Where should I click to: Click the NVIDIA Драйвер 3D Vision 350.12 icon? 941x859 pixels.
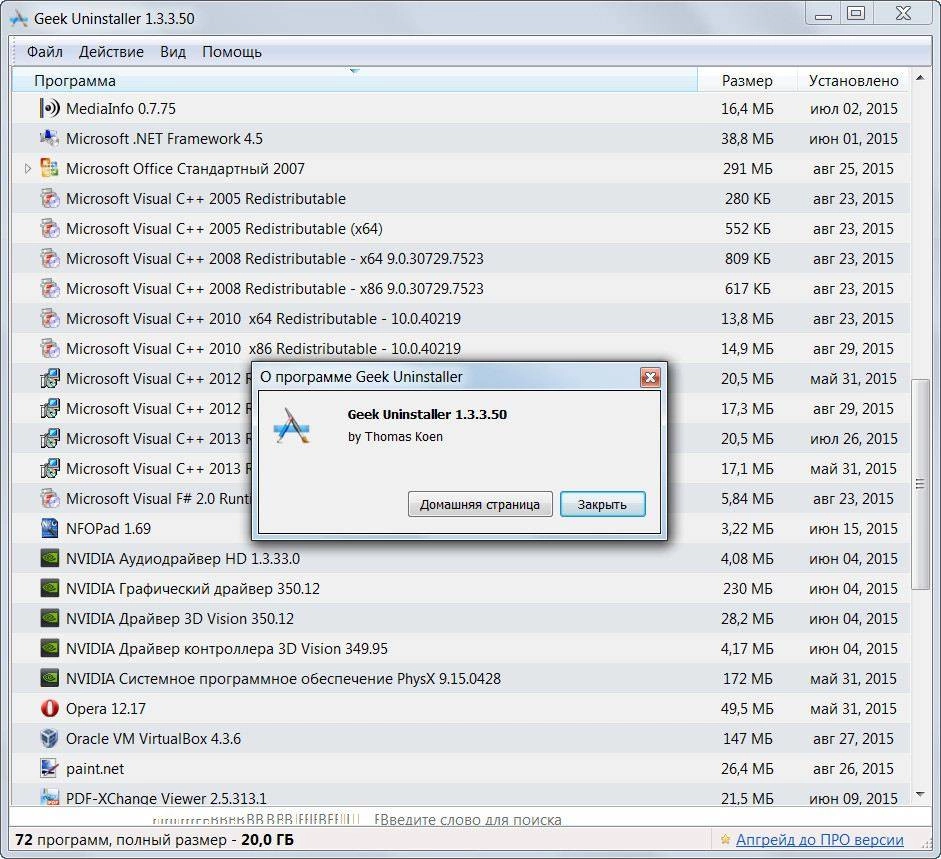click(50, 619)
